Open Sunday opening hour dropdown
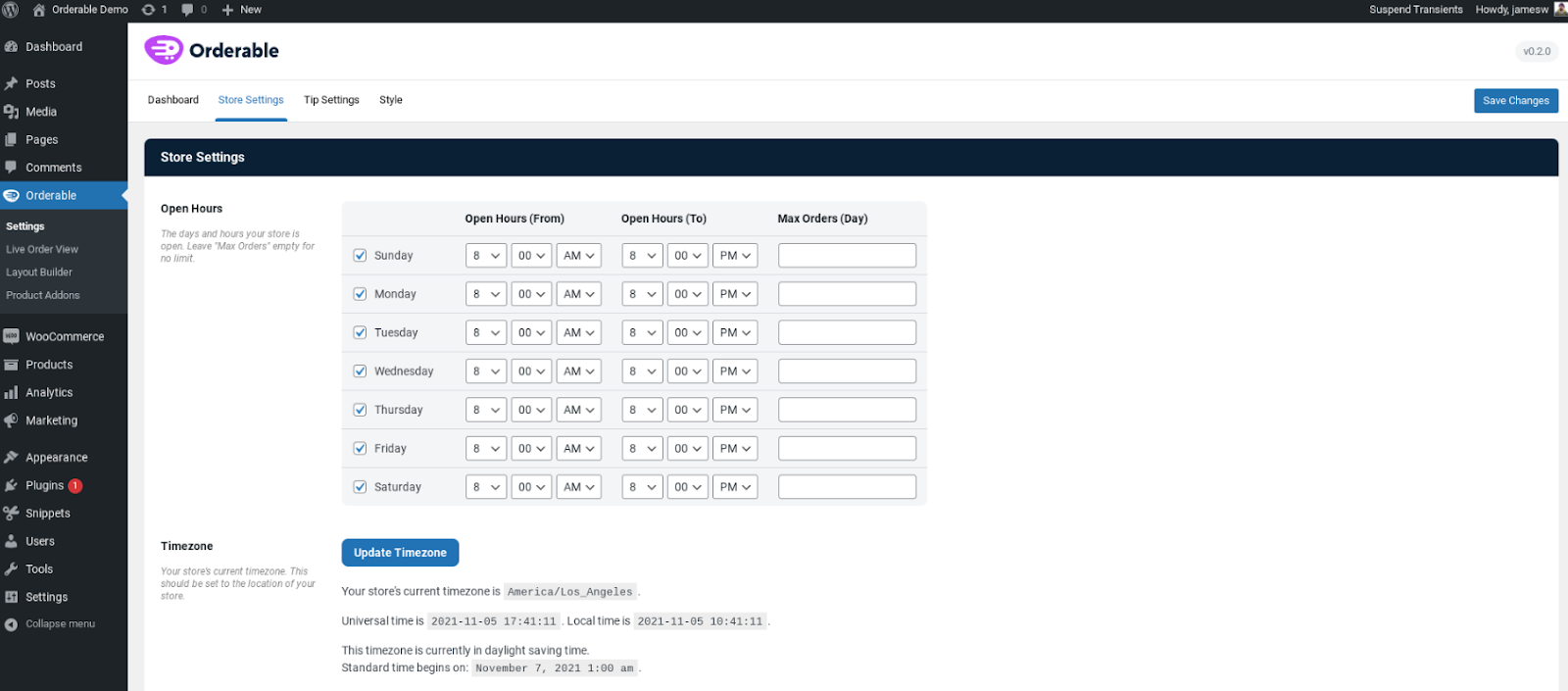The width and height of the screenshot is (1568, 691). pos(486,256)
